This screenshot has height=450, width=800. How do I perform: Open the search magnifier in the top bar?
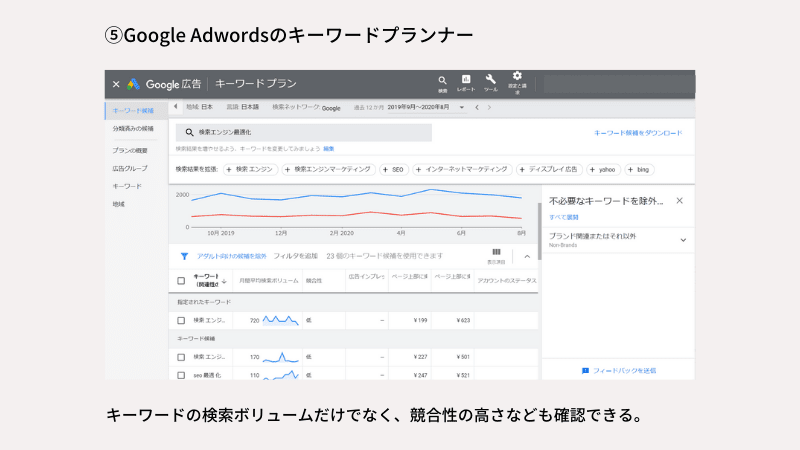[x=442, y=81]
